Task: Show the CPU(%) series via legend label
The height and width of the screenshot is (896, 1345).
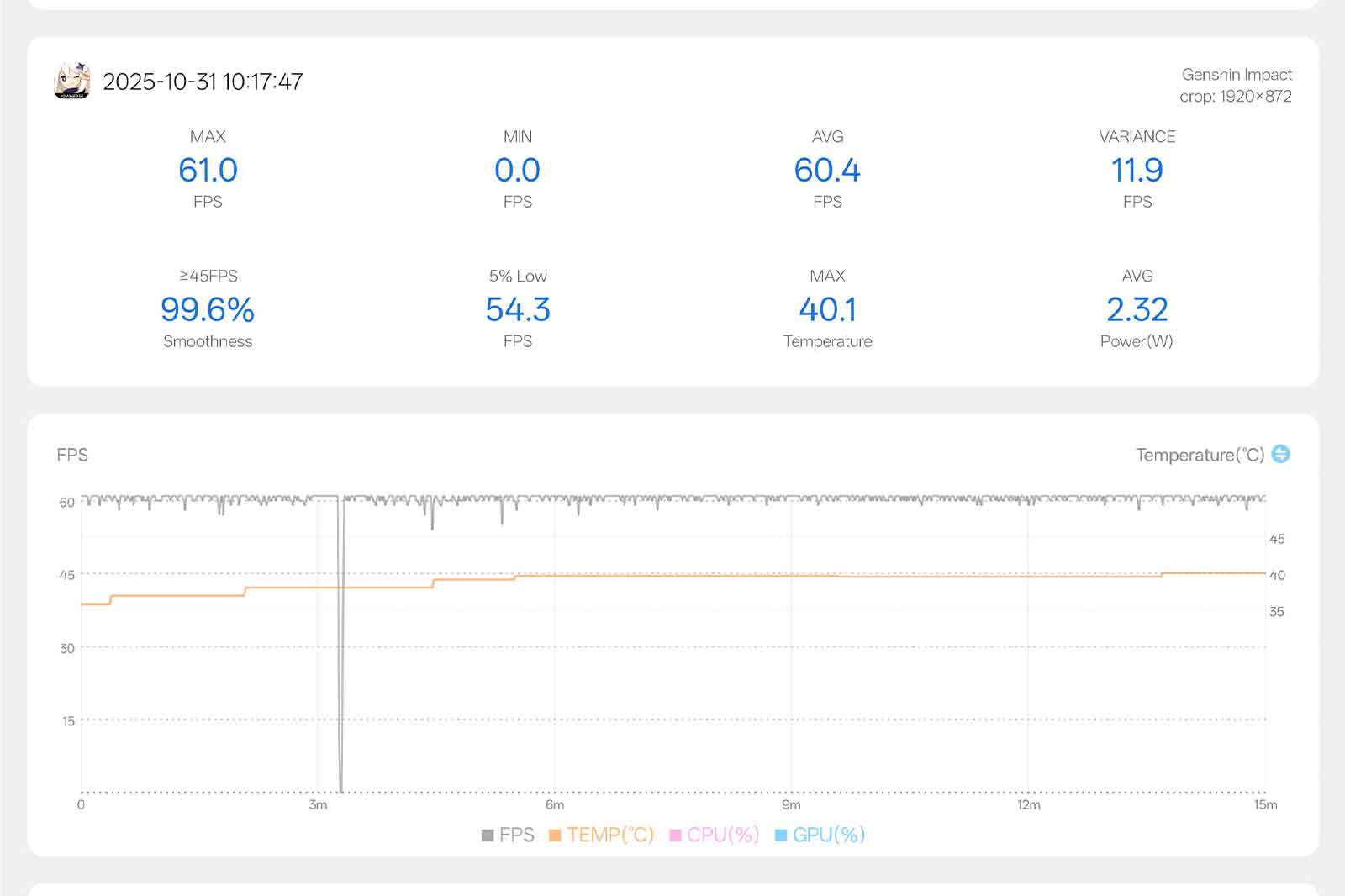Action: (x=723, y=835)
